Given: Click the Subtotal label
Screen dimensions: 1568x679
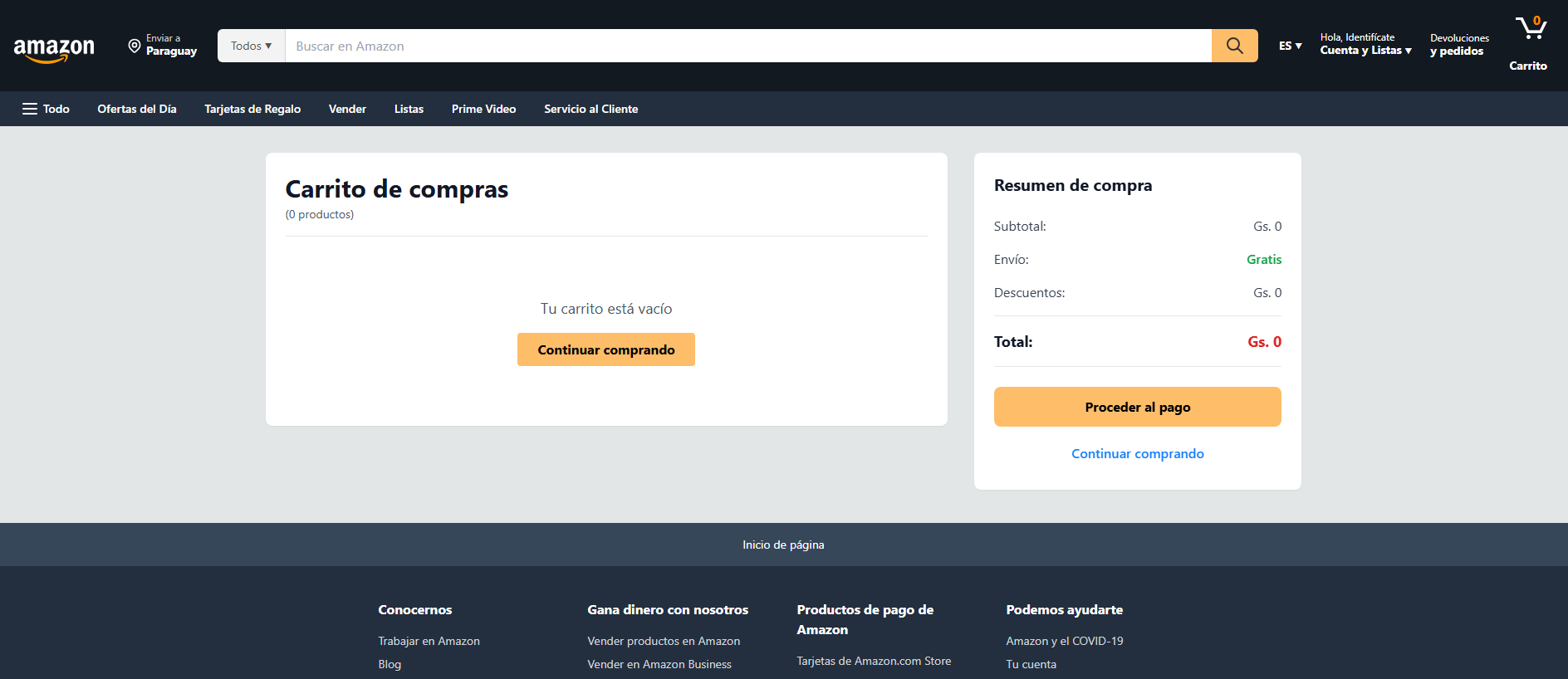Looking at the screenshot, I should point(1020,227).
